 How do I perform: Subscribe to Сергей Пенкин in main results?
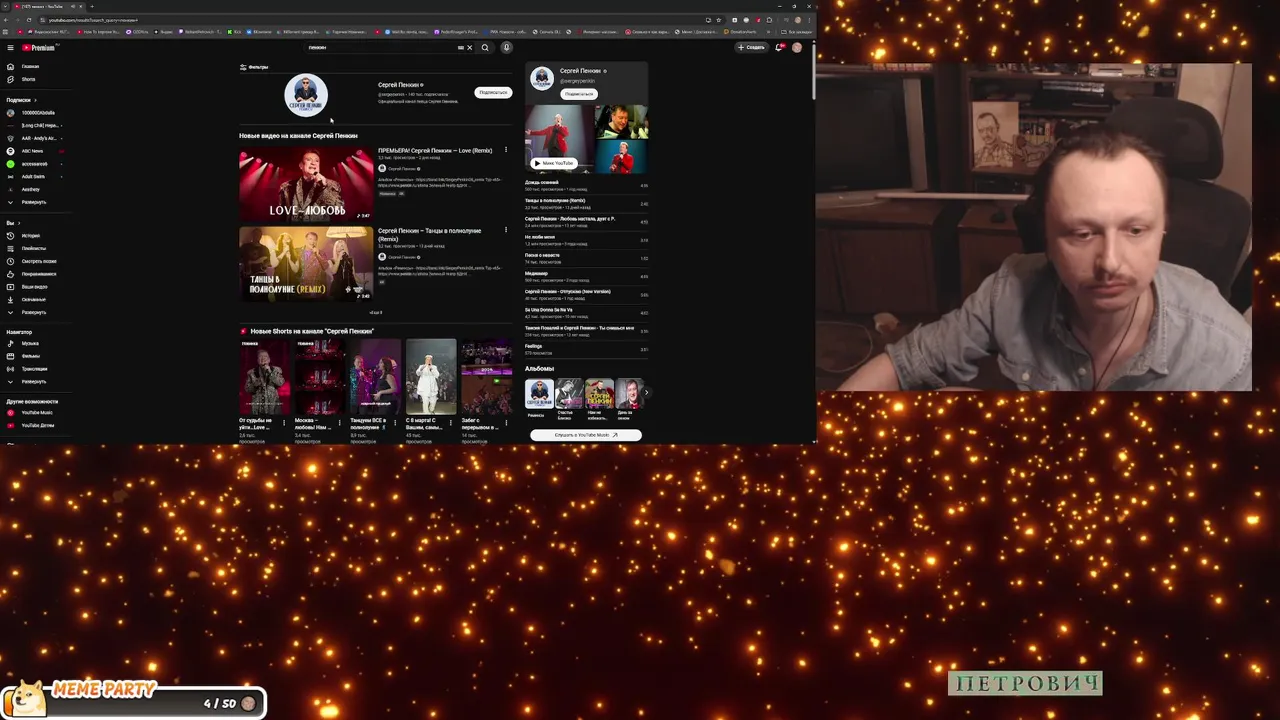point(493,92)
